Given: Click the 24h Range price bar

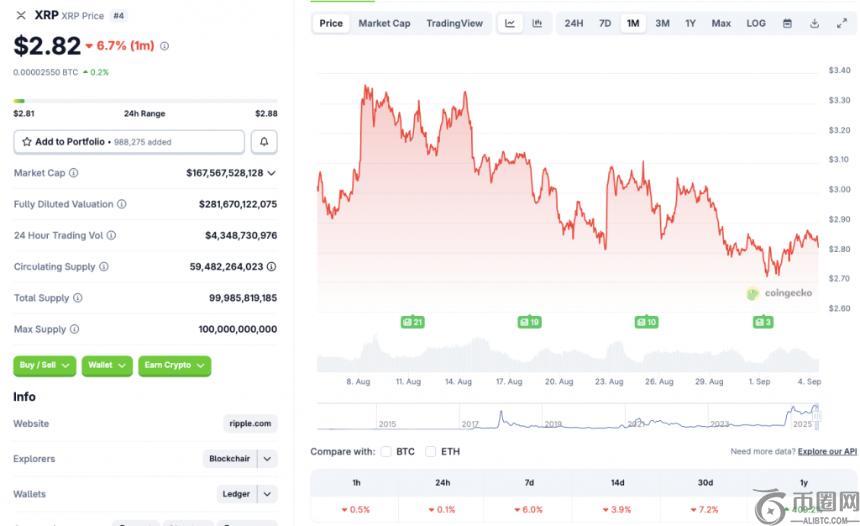Looking at the screenshot, I should pyautogui.click(x=145, y=101).
